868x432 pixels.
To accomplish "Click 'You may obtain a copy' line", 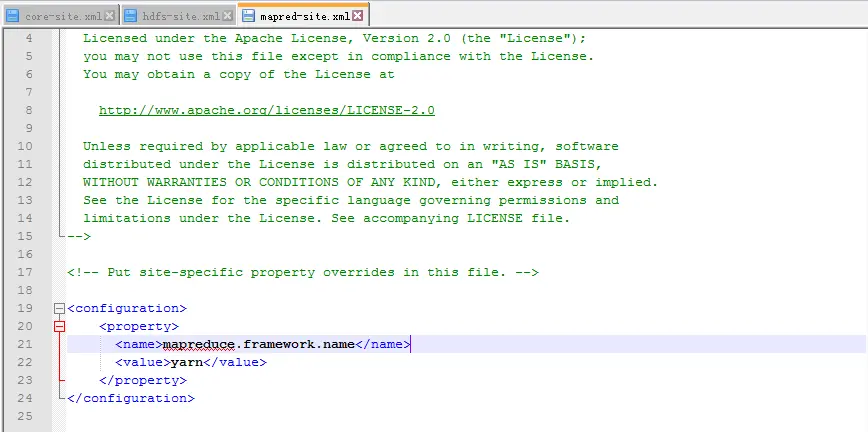I will 239,74.
